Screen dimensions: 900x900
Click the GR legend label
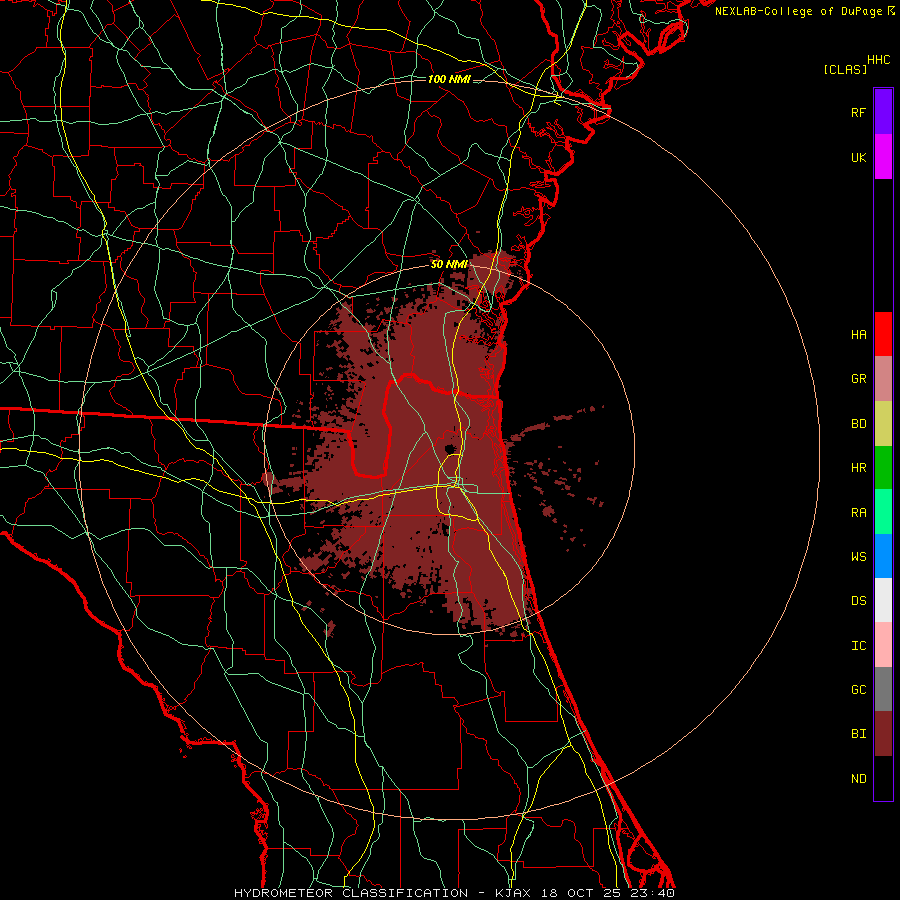pyautogui.click(x=858, y=379)
